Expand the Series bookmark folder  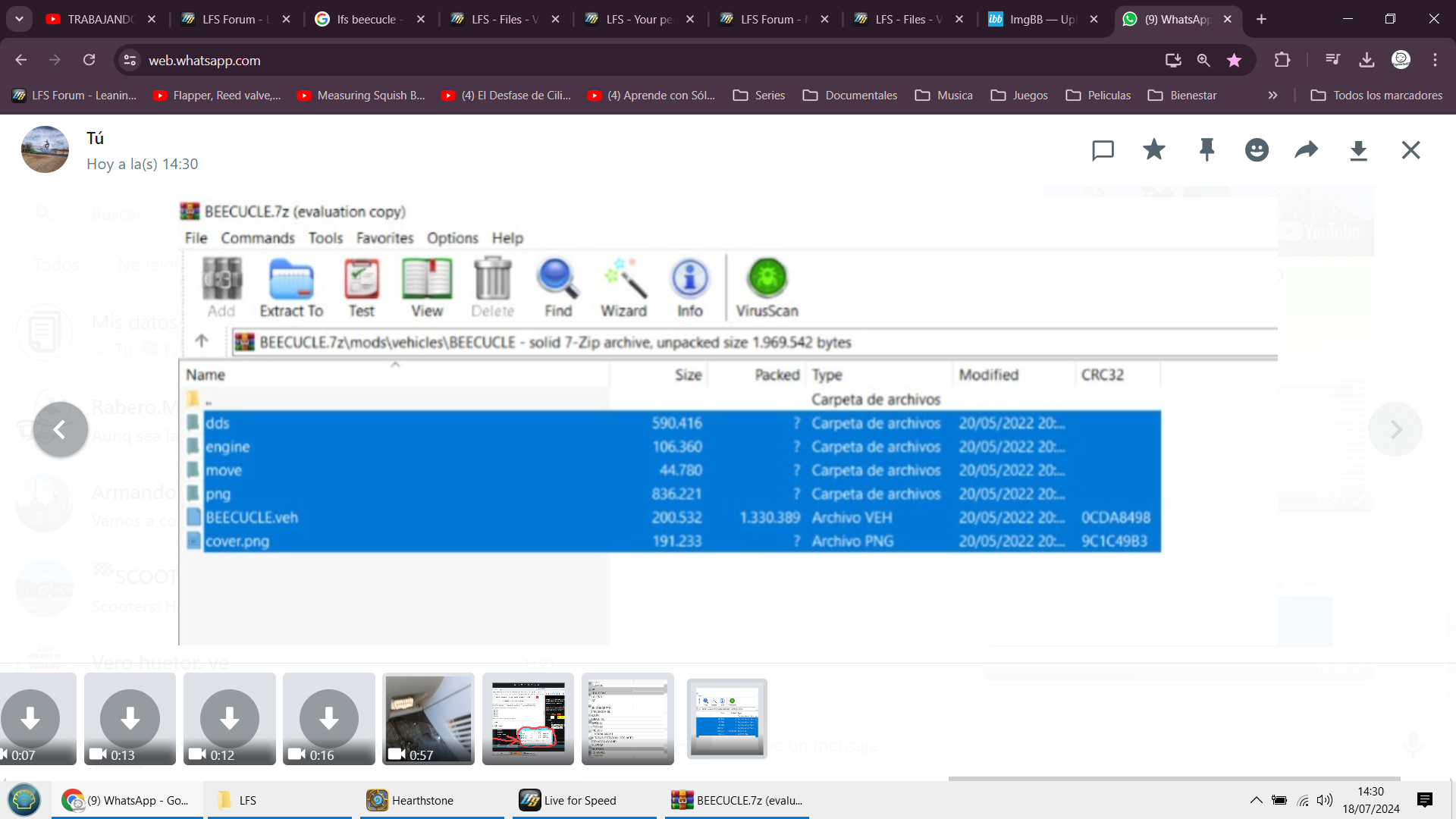click(758, 95)
